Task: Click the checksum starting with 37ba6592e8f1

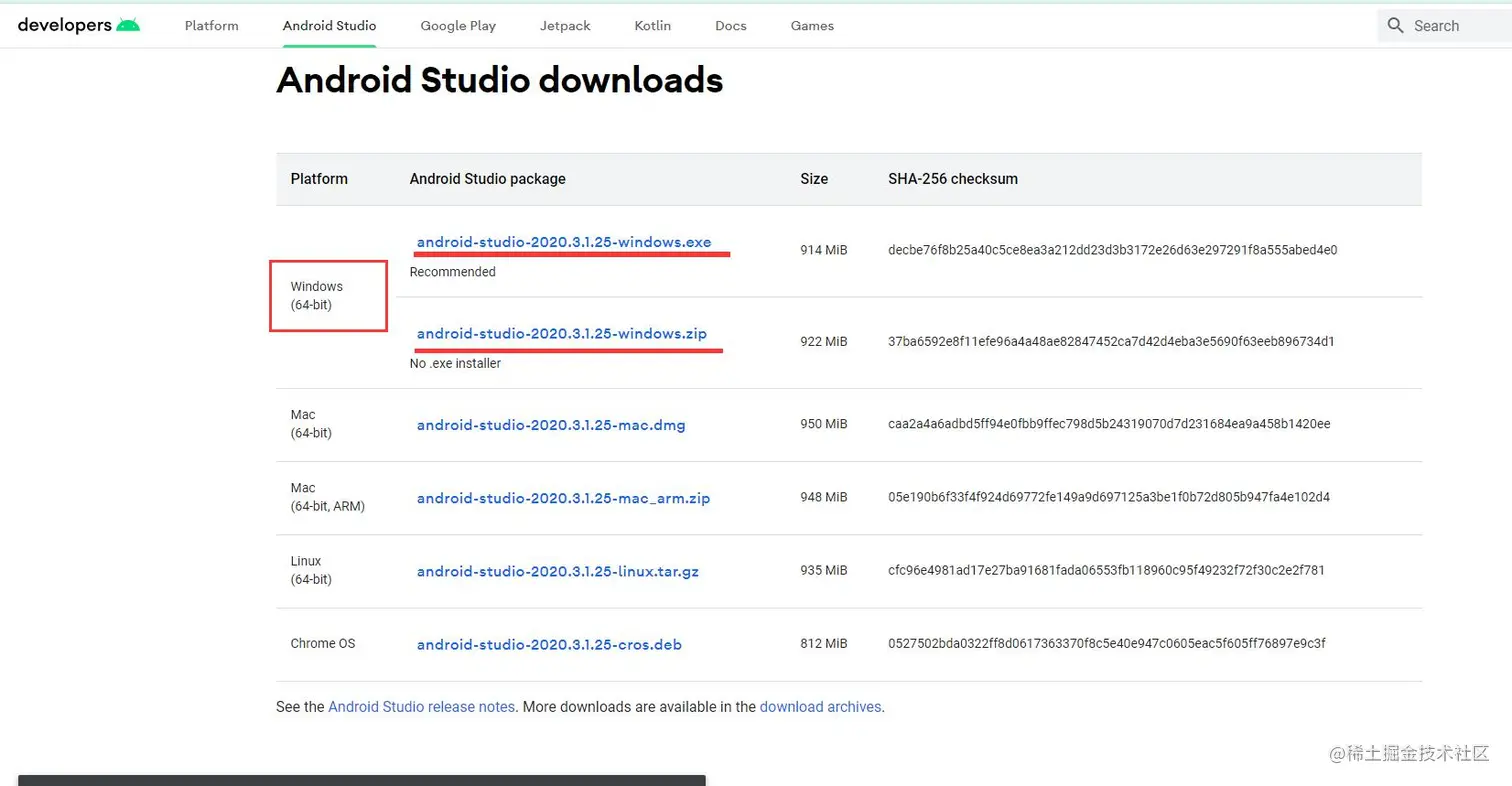Action: click(x=1111, y=342)
